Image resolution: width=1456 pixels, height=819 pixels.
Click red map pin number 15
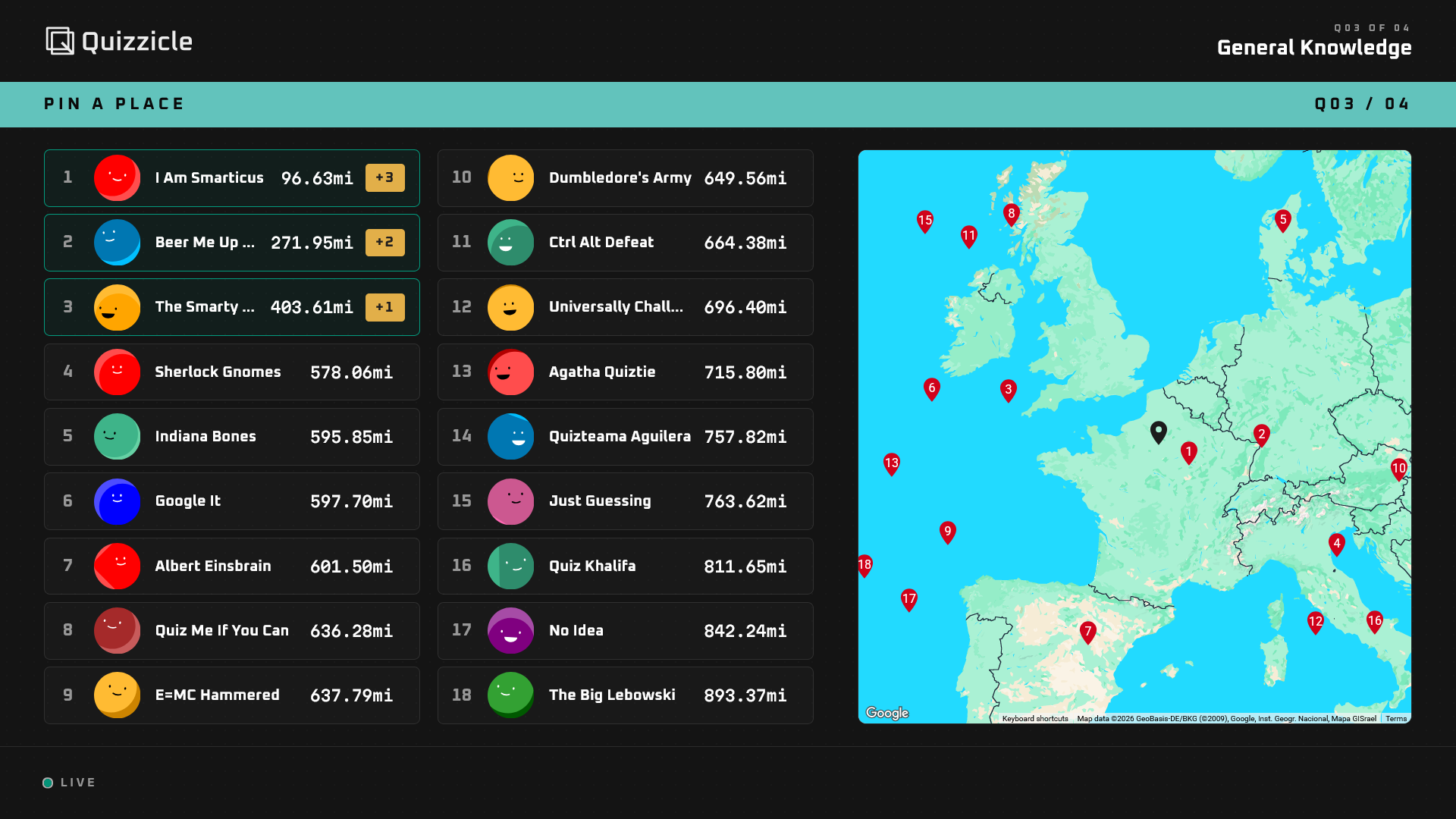coord(925,221)
